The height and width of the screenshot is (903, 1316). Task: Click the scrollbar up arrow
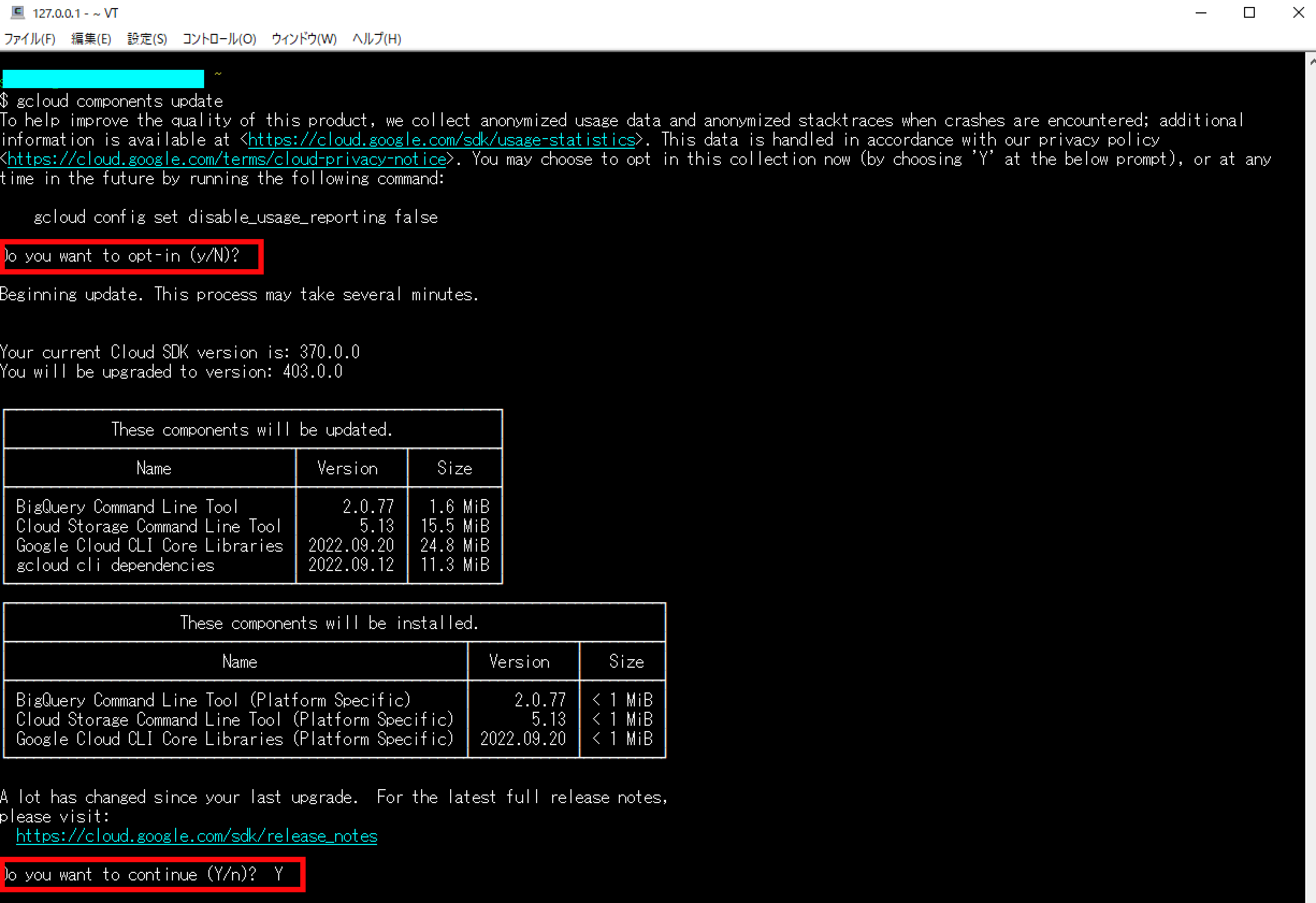[1312, 60]
